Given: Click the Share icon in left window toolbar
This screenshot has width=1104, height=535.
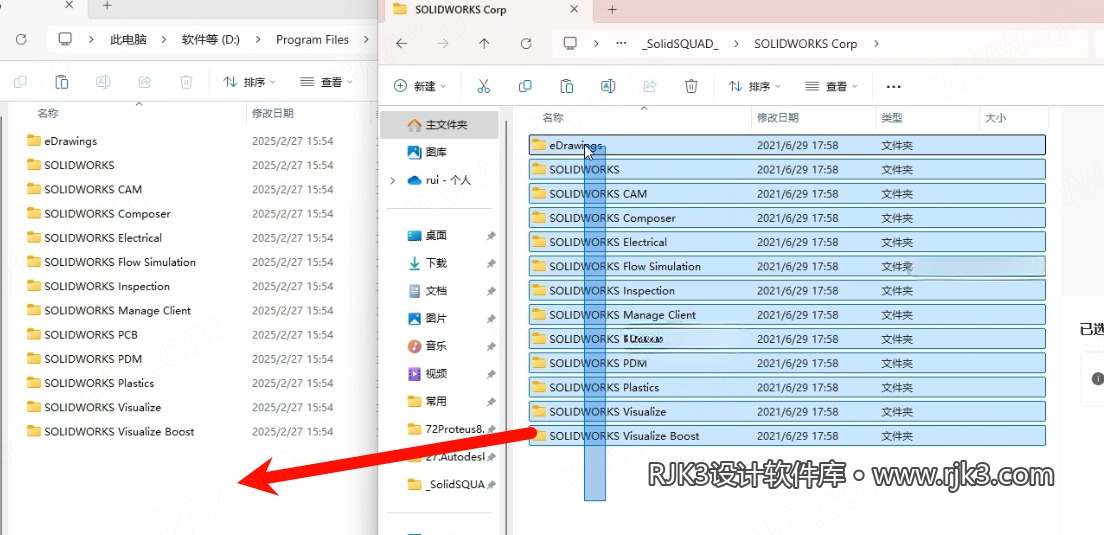Looking at the screenshot, I should [x=145, y=82].
